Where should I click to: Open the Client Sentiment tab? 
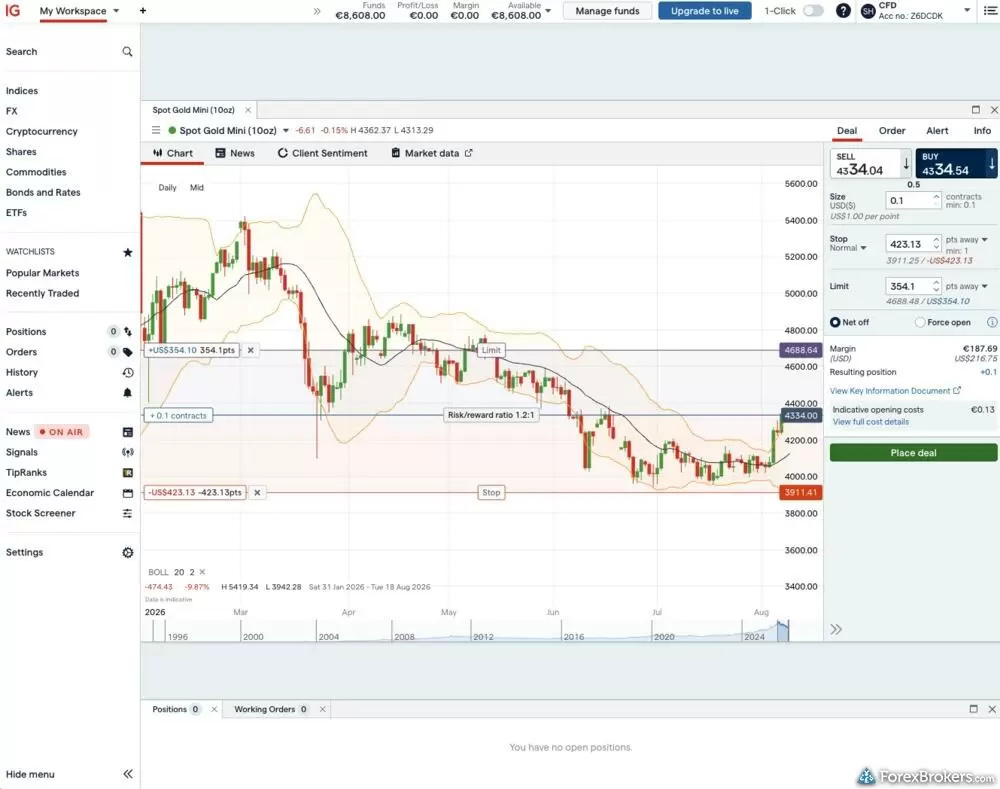click(x=323, y=153)
